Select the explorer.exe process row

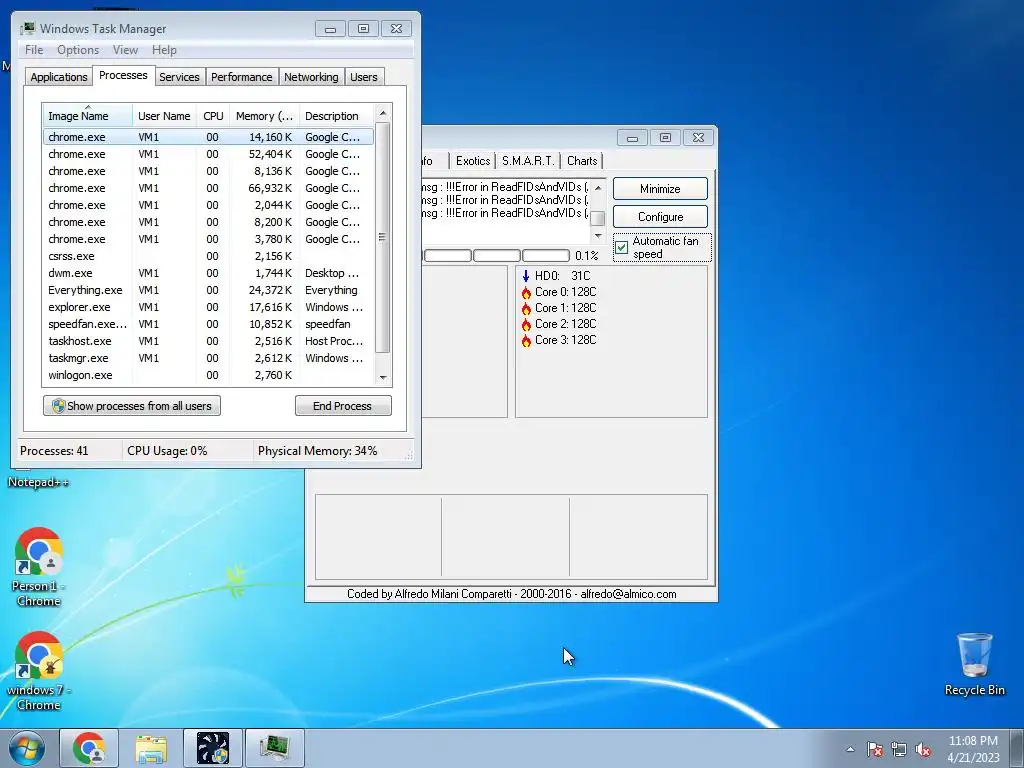[208, 307]
